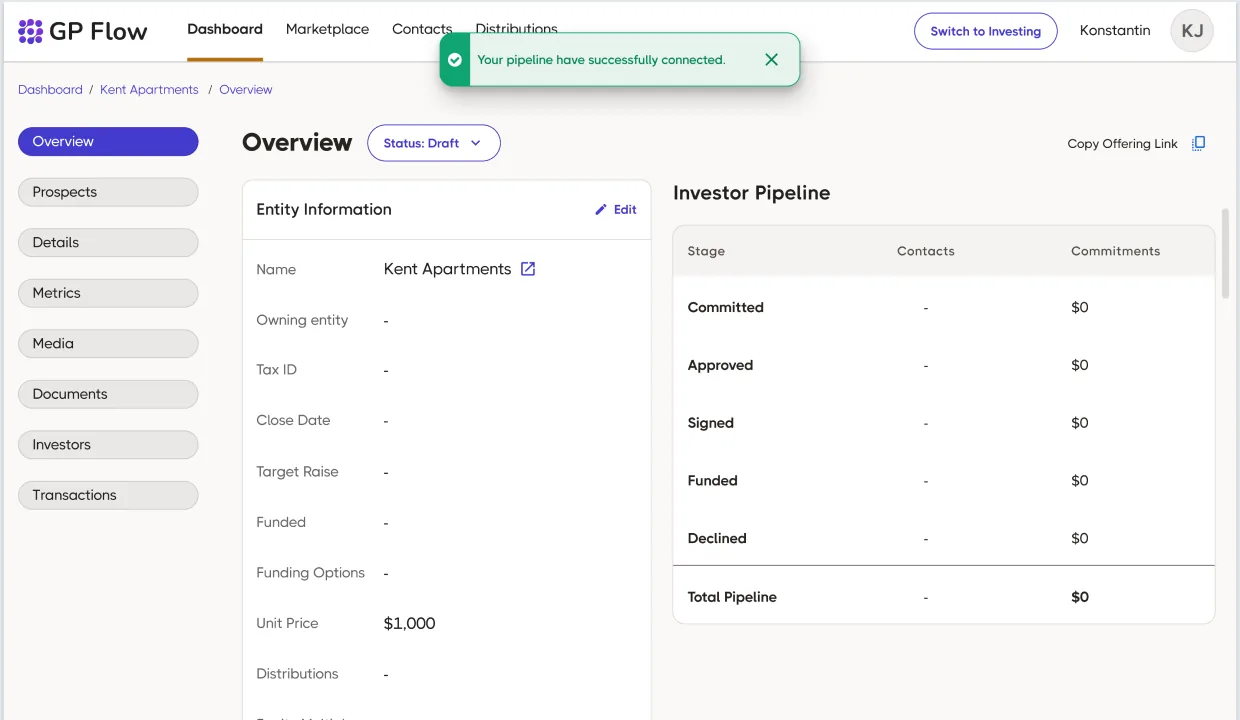Viewport: 1240px width, 720px height.
Task: Click the Close Date field label
Action: (293, 420)
